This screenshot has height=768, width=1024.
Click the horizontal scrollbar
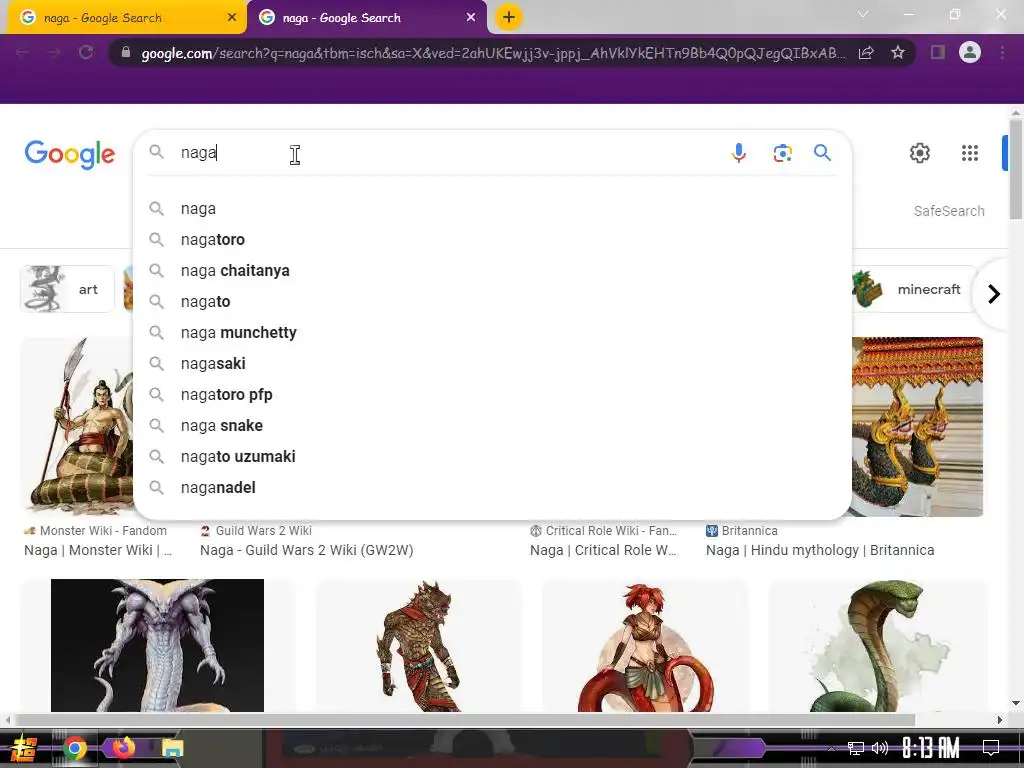click(x=464, y=720)
